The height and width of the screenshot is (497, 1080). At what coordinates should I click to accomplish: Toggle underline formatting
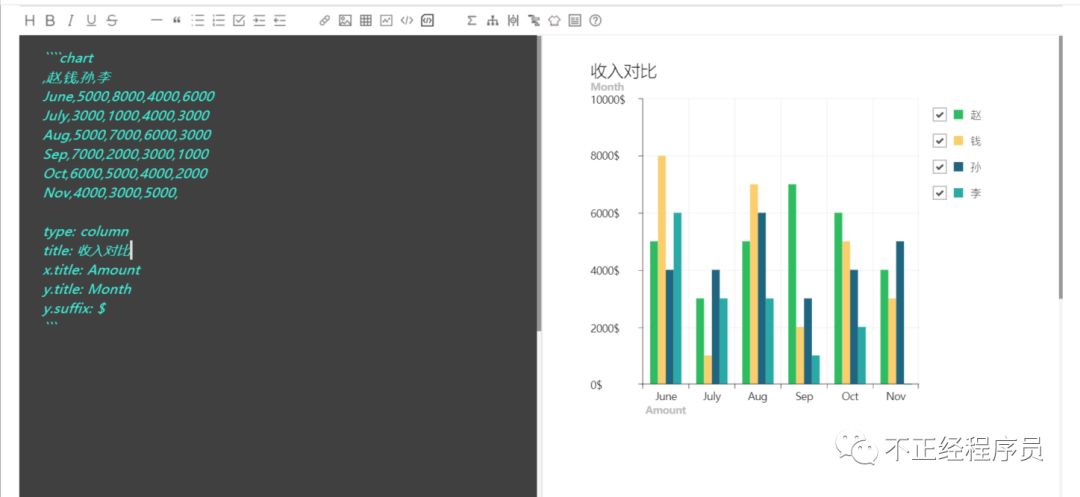point(91,21)
